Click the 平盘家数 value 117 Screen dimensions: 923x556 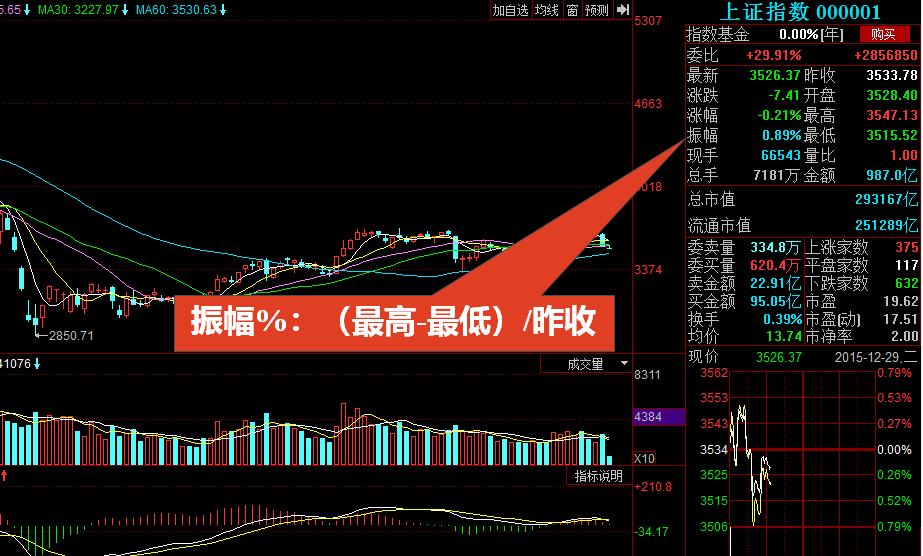pyautogui.click(x=907, y=265)
